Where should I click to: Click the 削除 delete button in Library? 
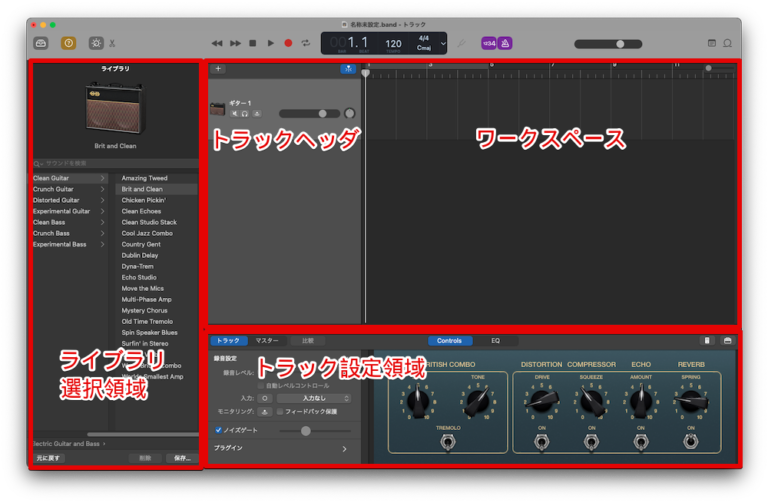tap(145, 458)
